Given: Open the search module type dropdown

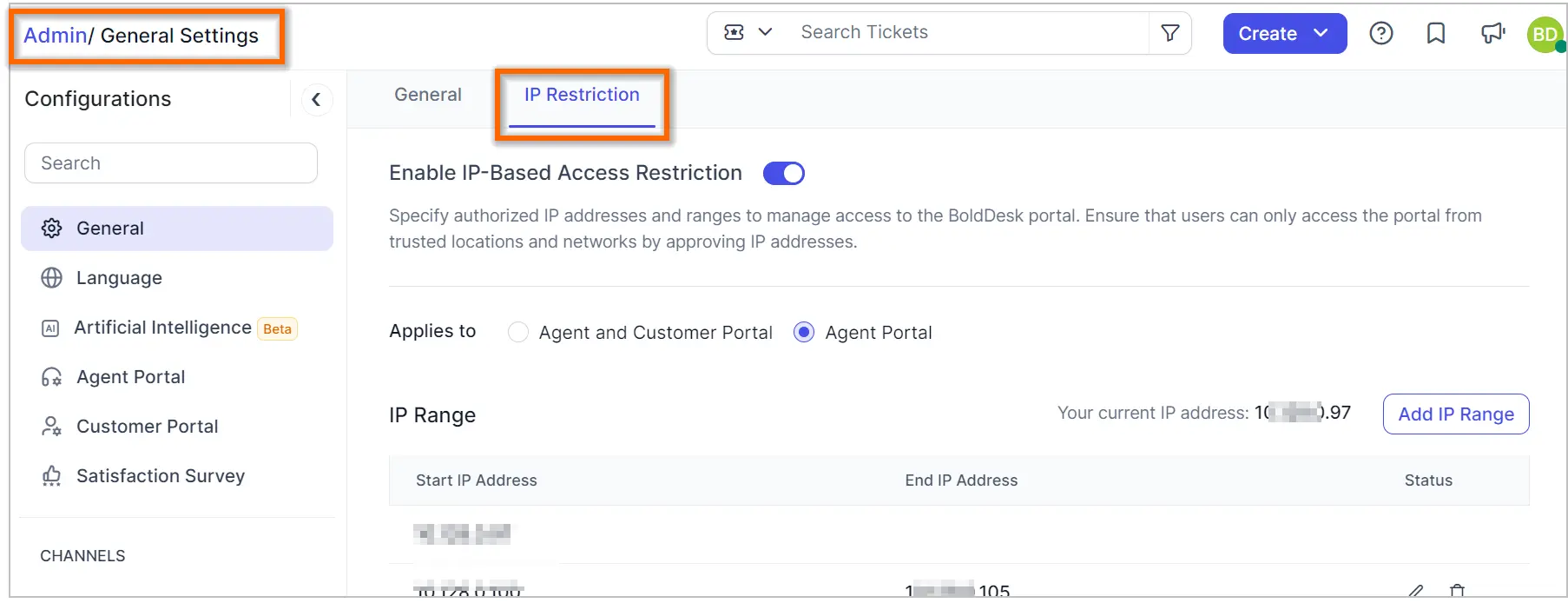Looking at the screenshot, I should (x=748, y=33).
